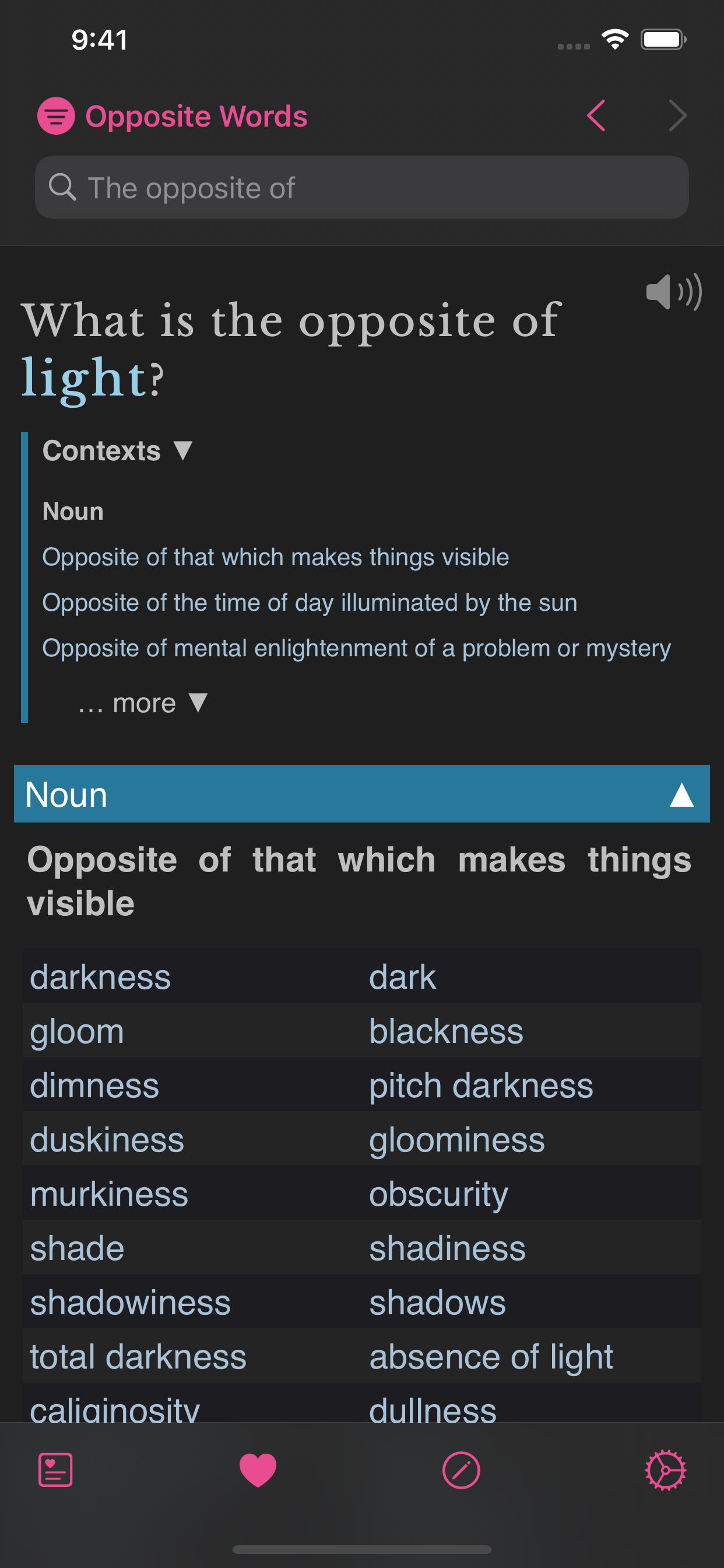Screen dimensions: 724x1568
Task: Focus the 'The opposite of' search field
Action: tap(377, 187)
